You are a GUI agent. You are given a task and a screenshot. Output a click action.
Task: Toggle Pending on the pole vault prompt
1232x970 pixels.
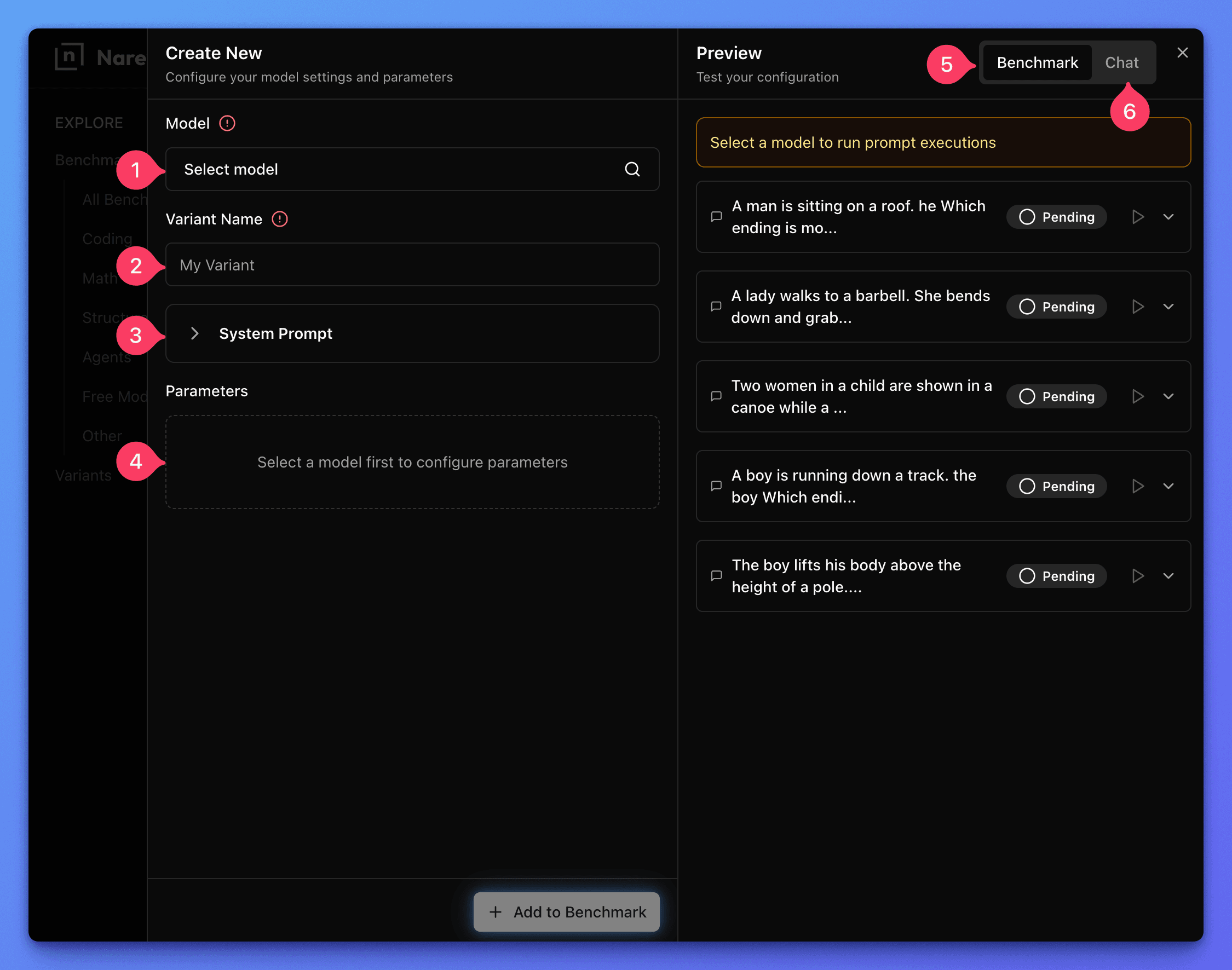point(1056,575)
